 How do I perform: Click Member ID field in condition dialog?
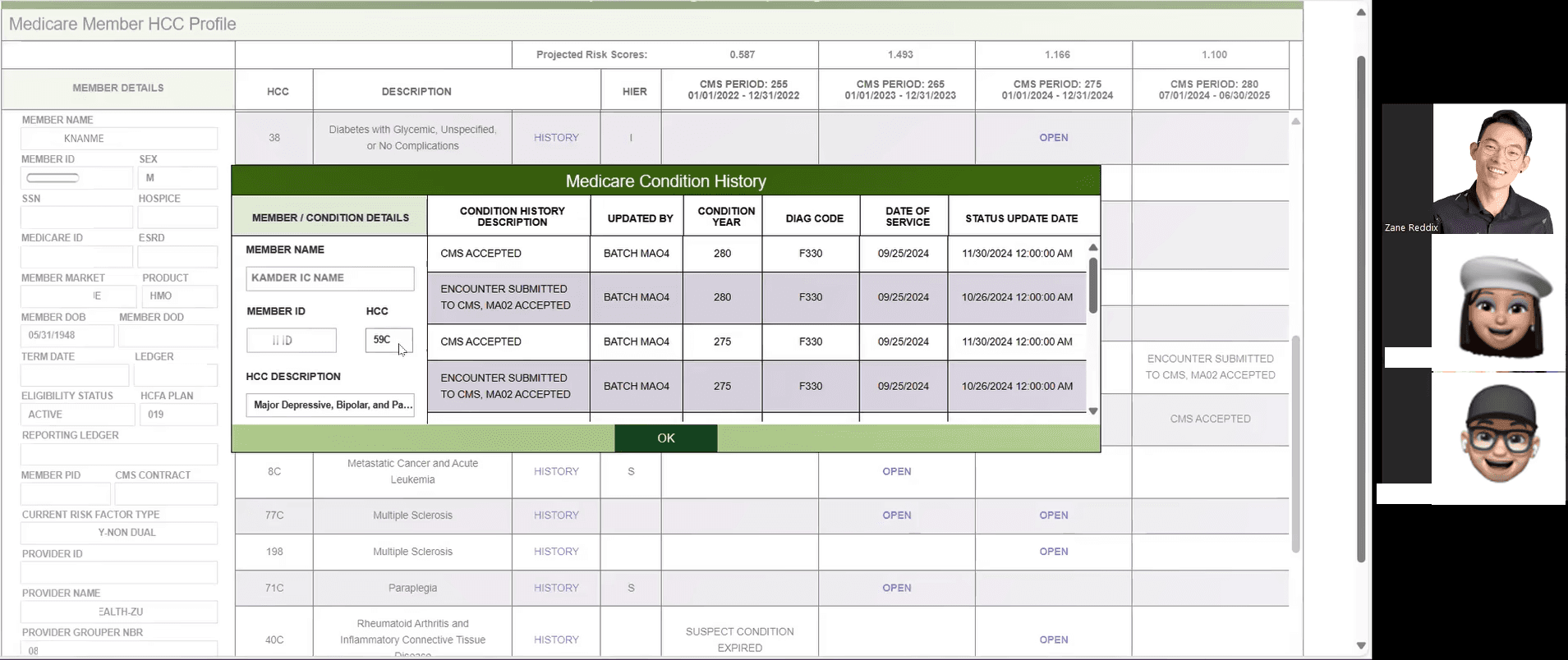(292, 340)
